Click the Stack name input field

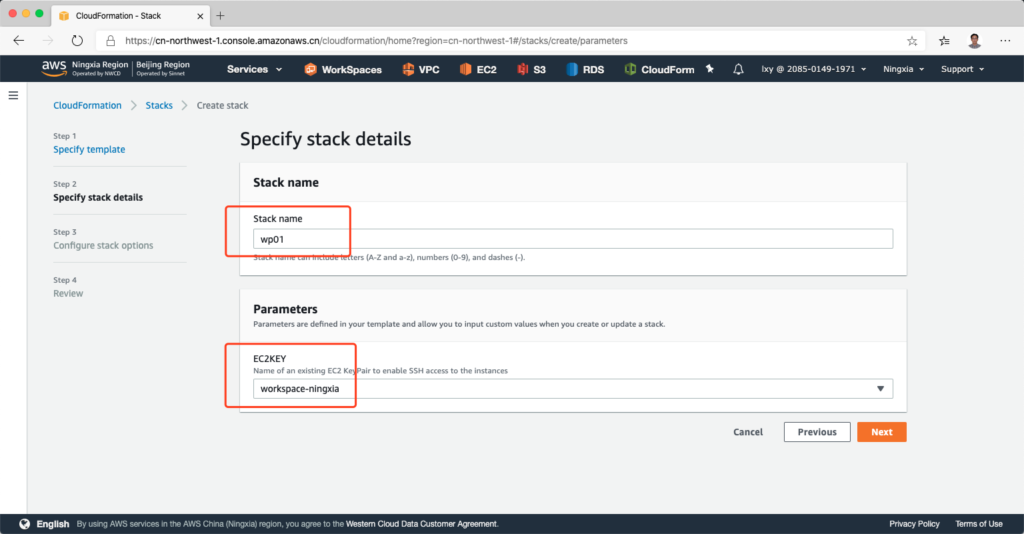coord(572,238)
